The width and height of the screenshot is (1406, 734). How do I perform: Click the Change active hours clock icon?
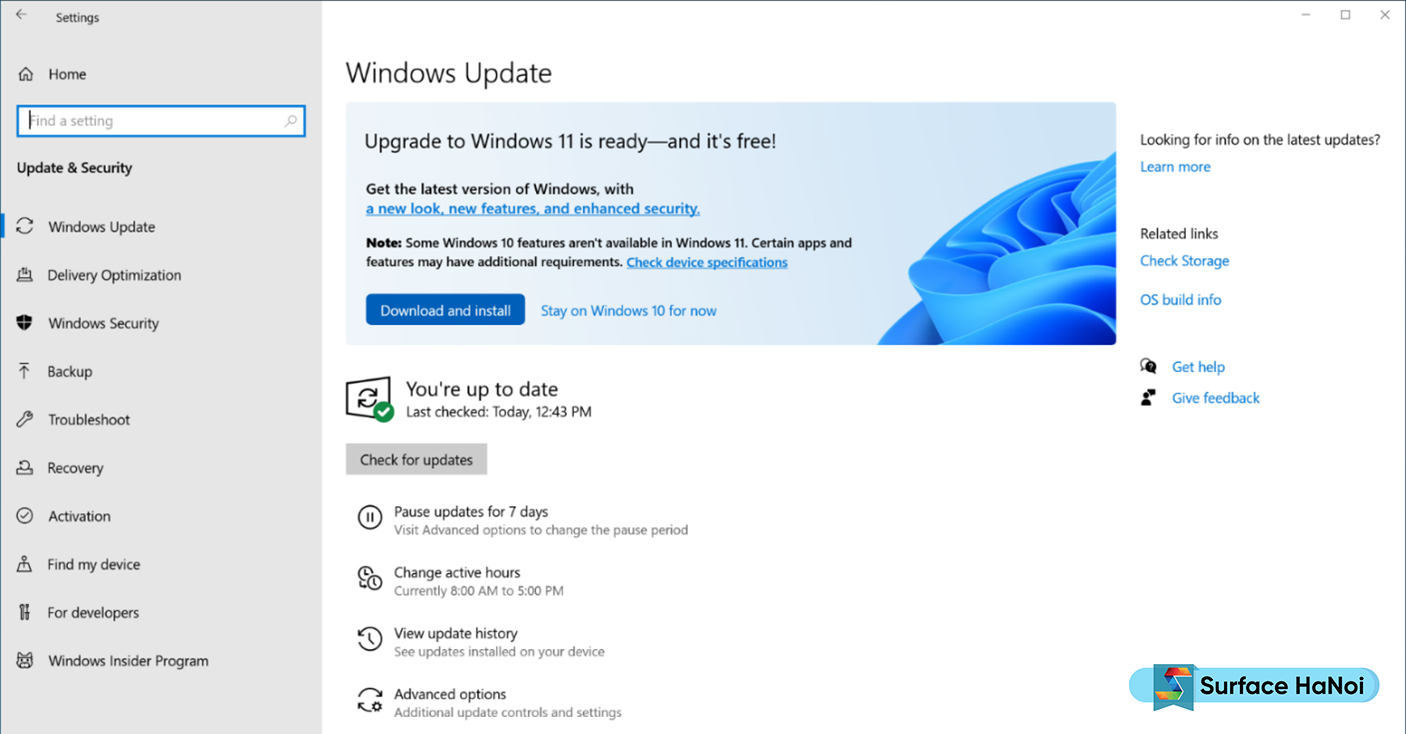370,578
